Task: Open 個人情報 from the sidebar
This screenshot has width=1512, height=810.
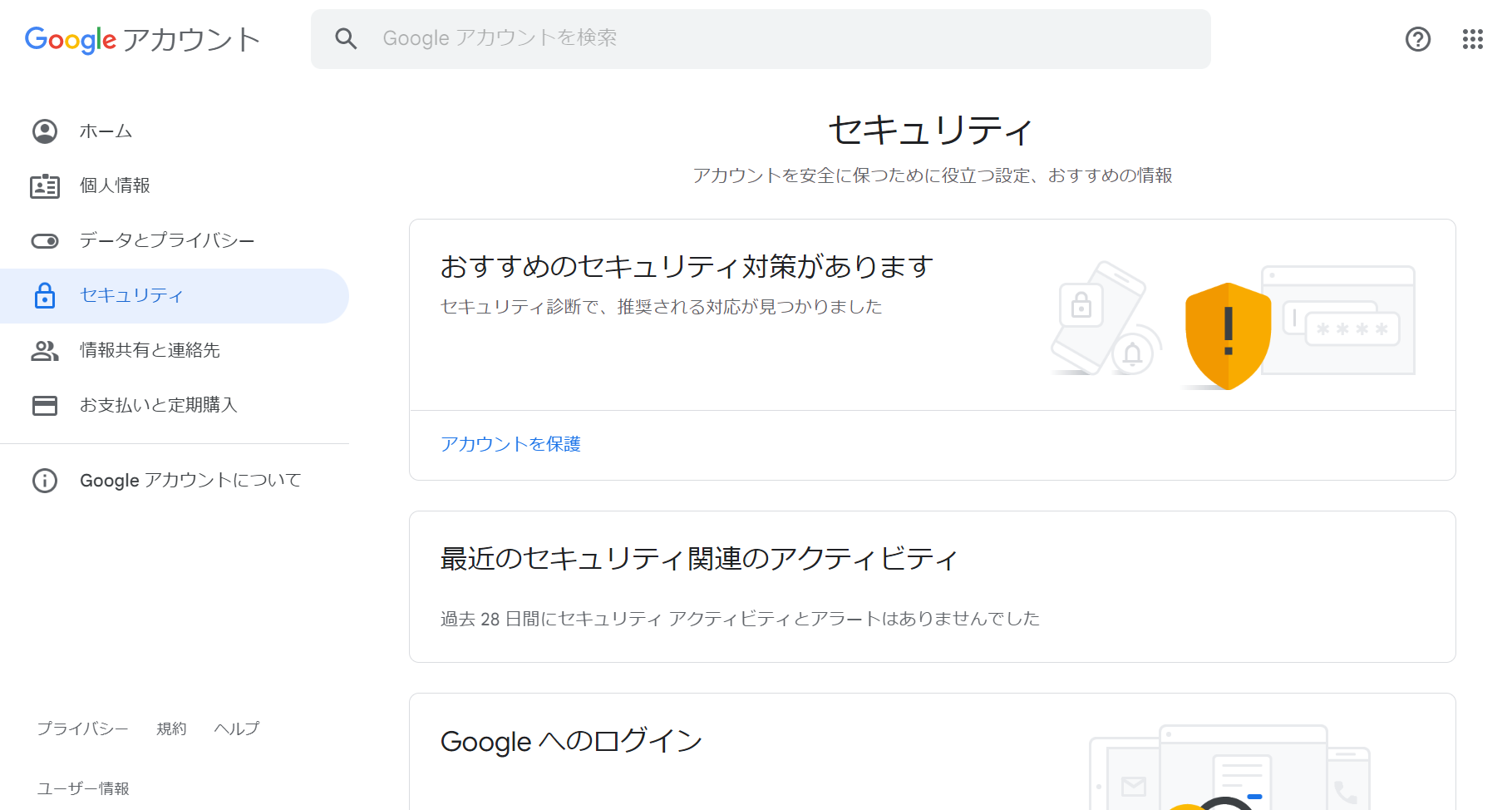Action: coord(115,185)
